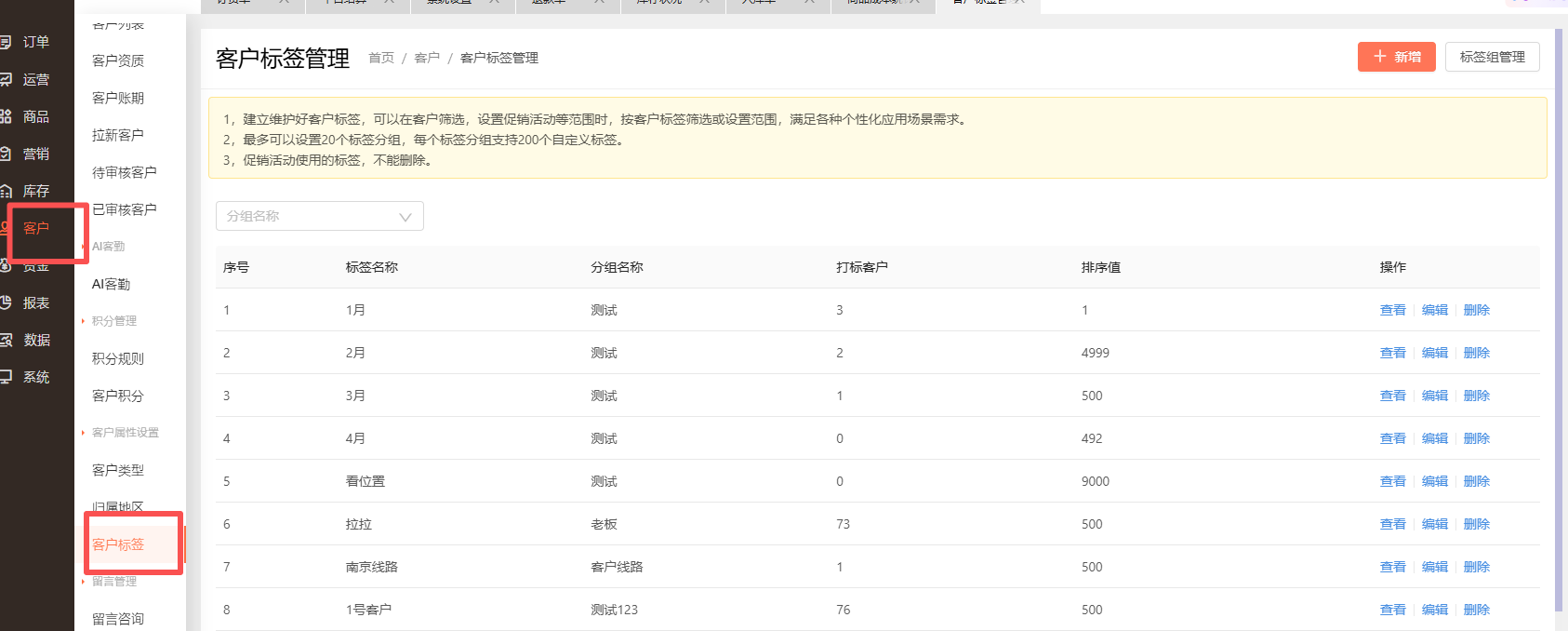Edit the 1号客户 tag row

pos(1434,610)
